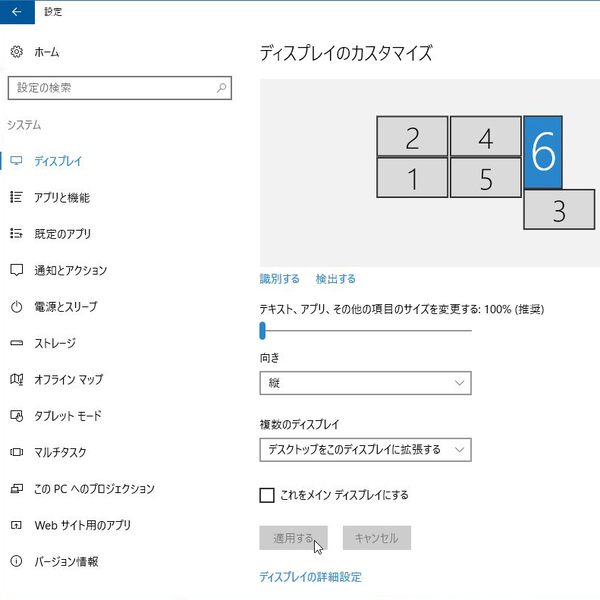Viewport: 600px width, 600px height.
Task: Click the キャンセル button
Action: (x=377, y=538)
